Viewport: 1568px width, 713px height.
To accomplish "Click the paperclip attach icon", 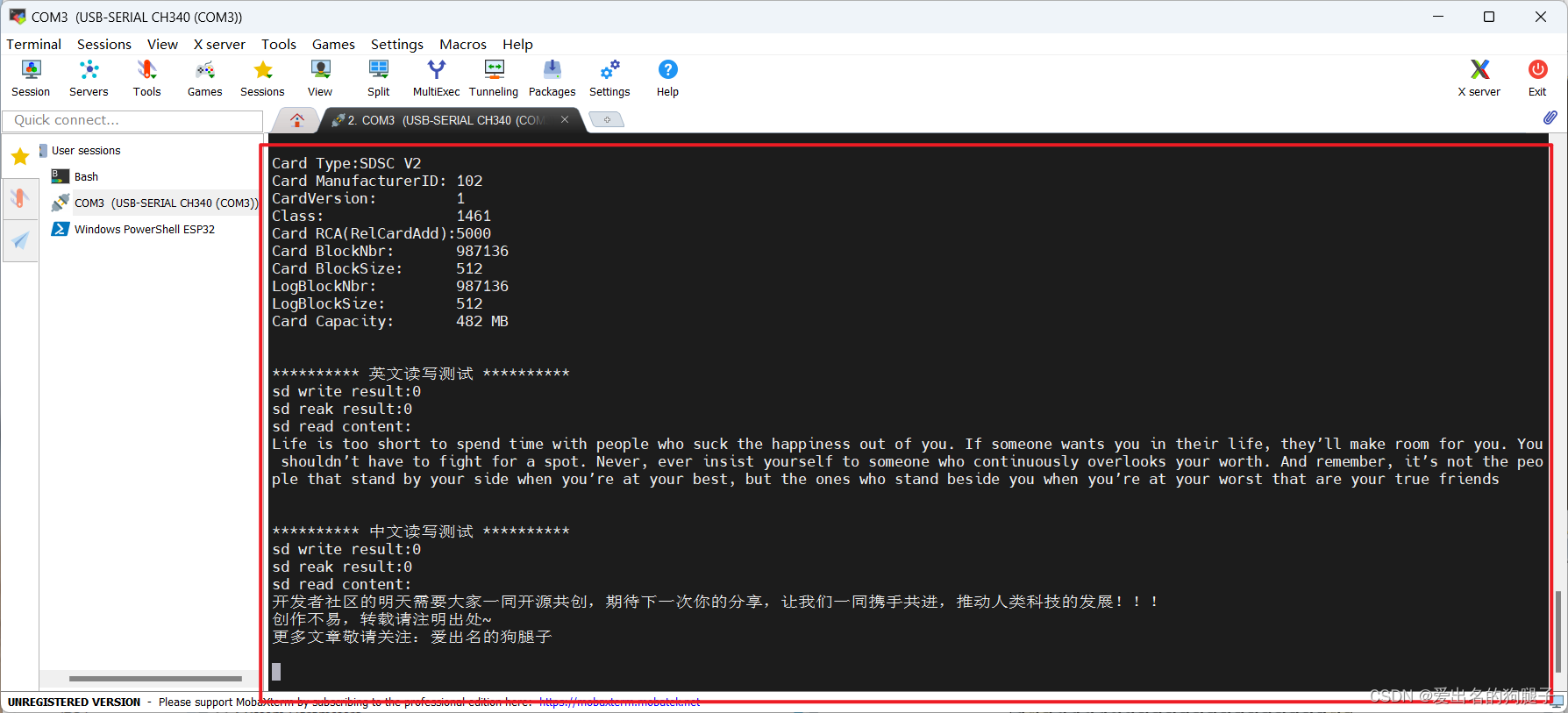I will click(1550, 118).
